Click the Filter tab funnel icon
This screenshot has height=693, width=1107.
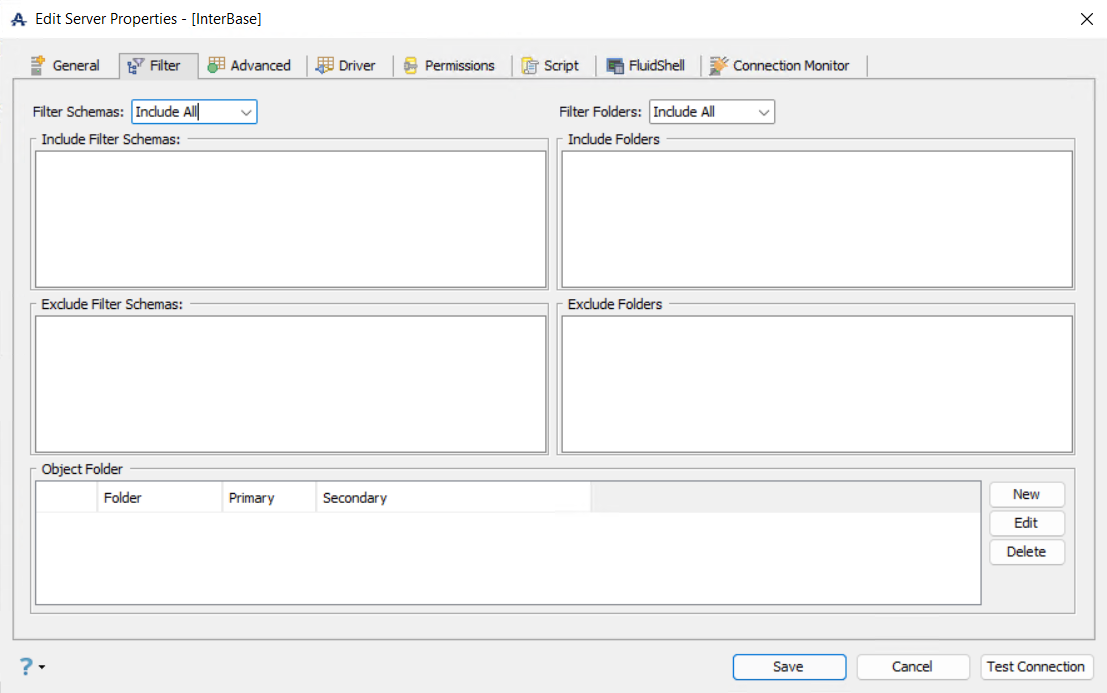click(x=135, y=66)
